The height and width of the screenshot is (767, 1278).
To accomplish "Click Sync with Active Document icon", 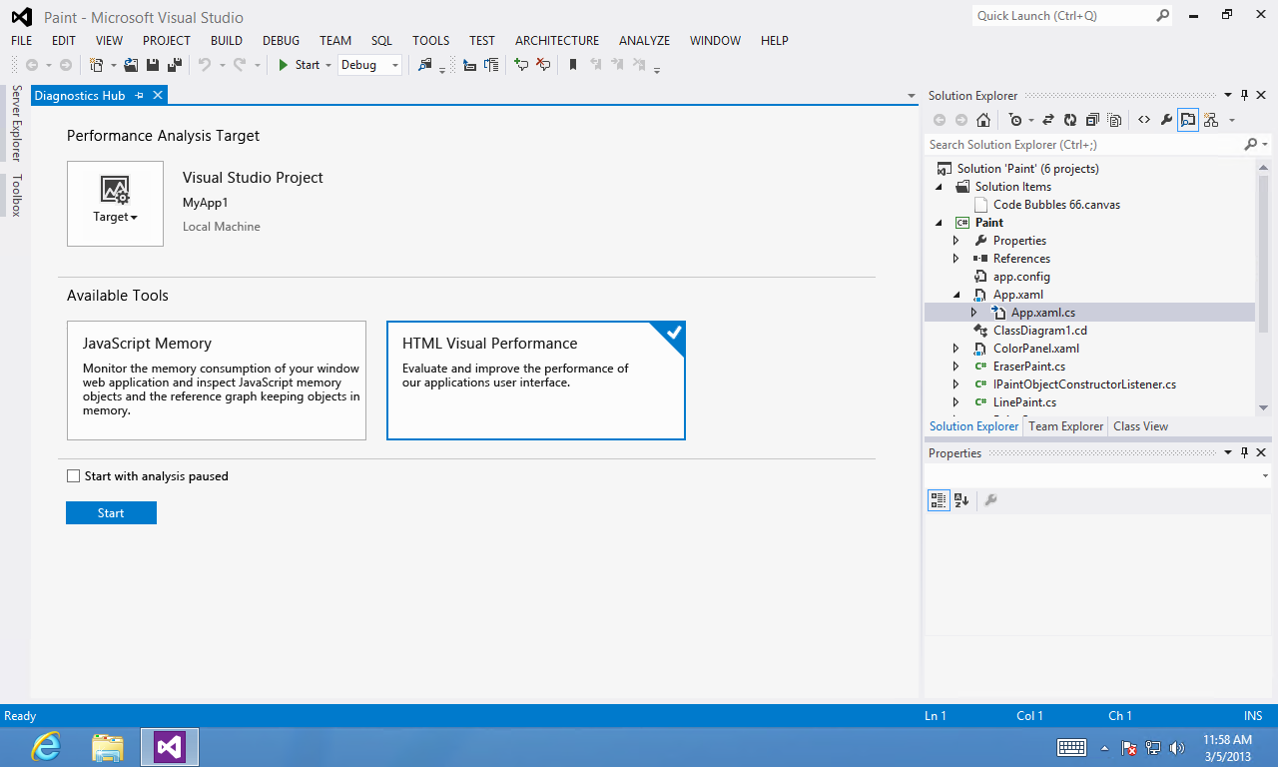I will [1048, 120].
